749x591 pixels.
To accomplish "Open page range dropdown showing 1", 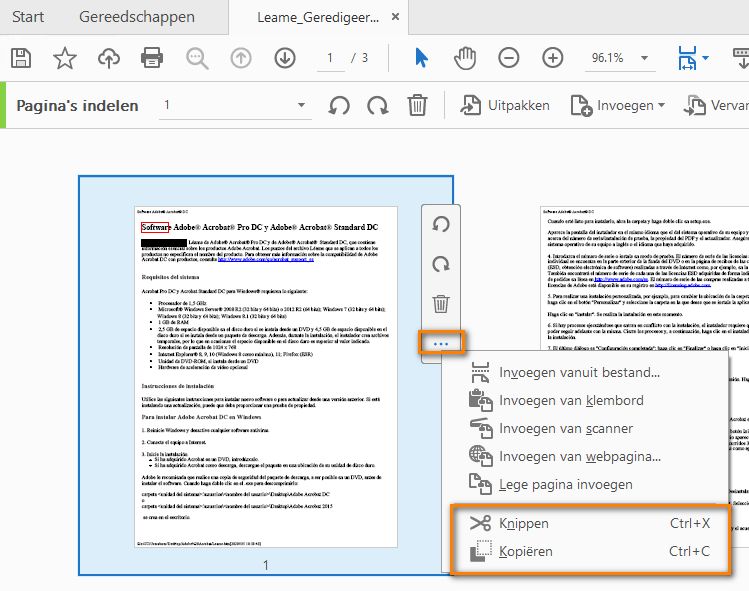I will pos(235,105).
